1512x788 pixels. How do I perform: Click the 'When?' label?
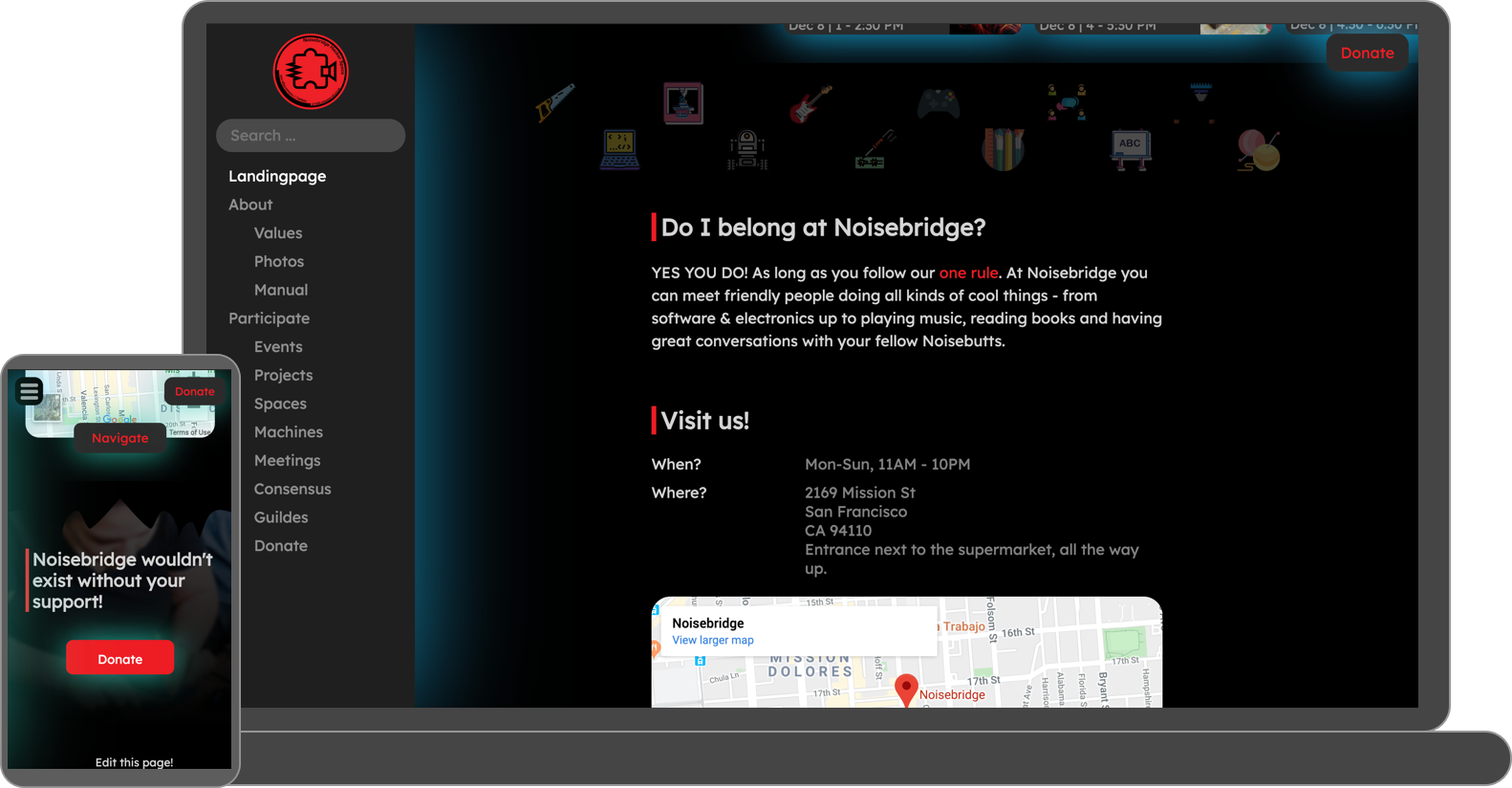click(677, 465)
